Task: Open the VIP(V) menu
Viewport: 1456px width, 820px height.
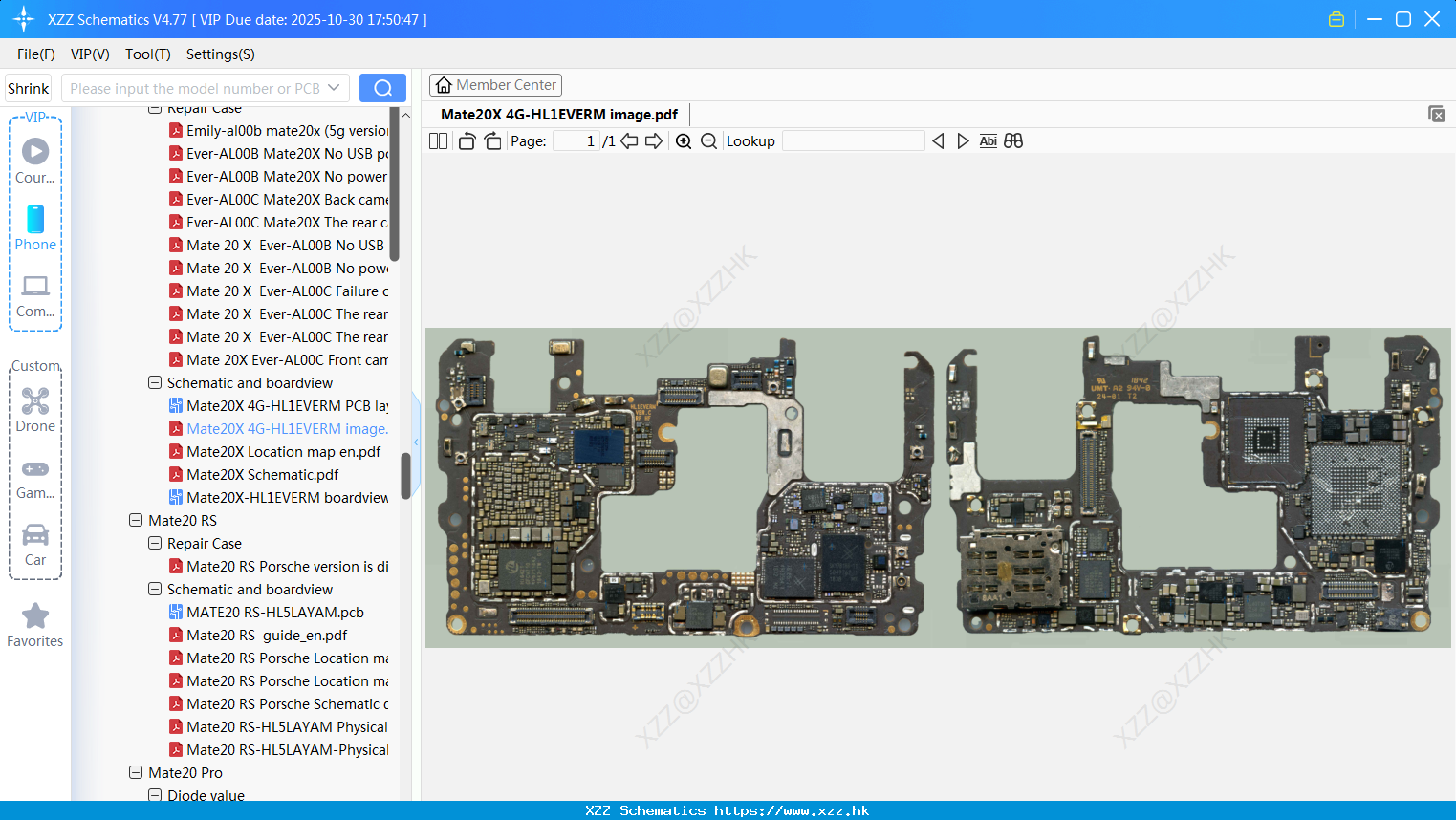Action: click(90, 54)
